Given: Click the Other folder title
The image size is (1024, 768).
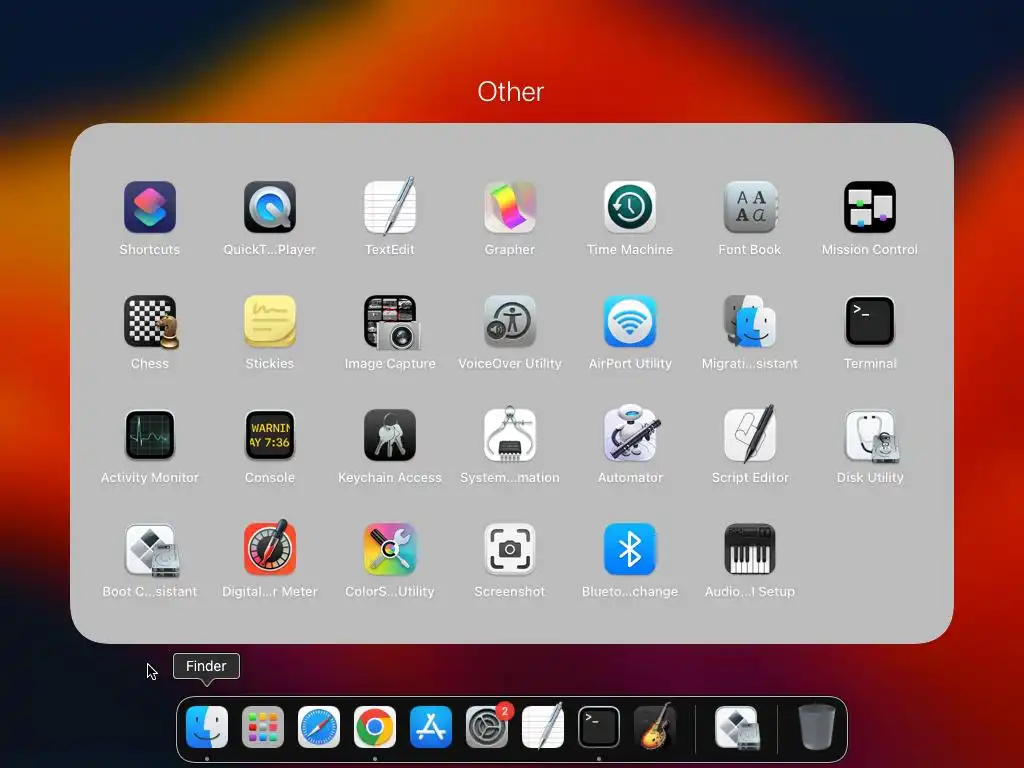Looking at the screenshot, I should point(511,92).
